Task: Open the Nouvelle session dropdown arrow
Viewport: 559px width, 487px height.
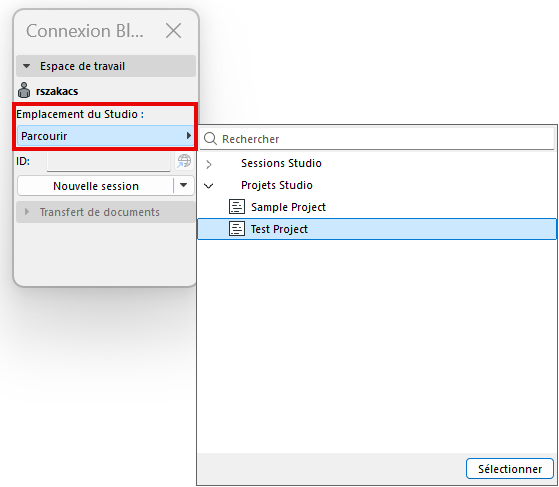Action: 184,185
